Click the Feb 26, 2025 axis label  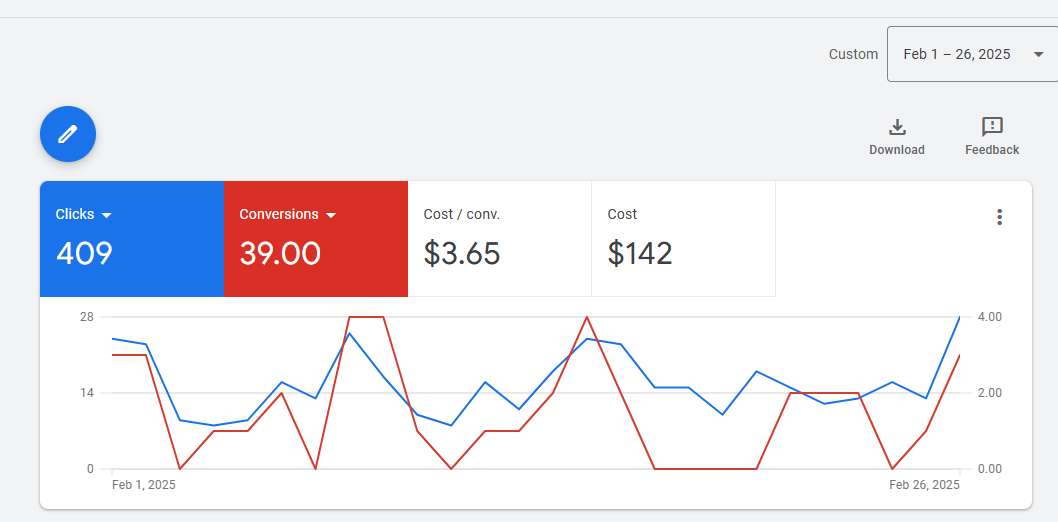point(924,485)
